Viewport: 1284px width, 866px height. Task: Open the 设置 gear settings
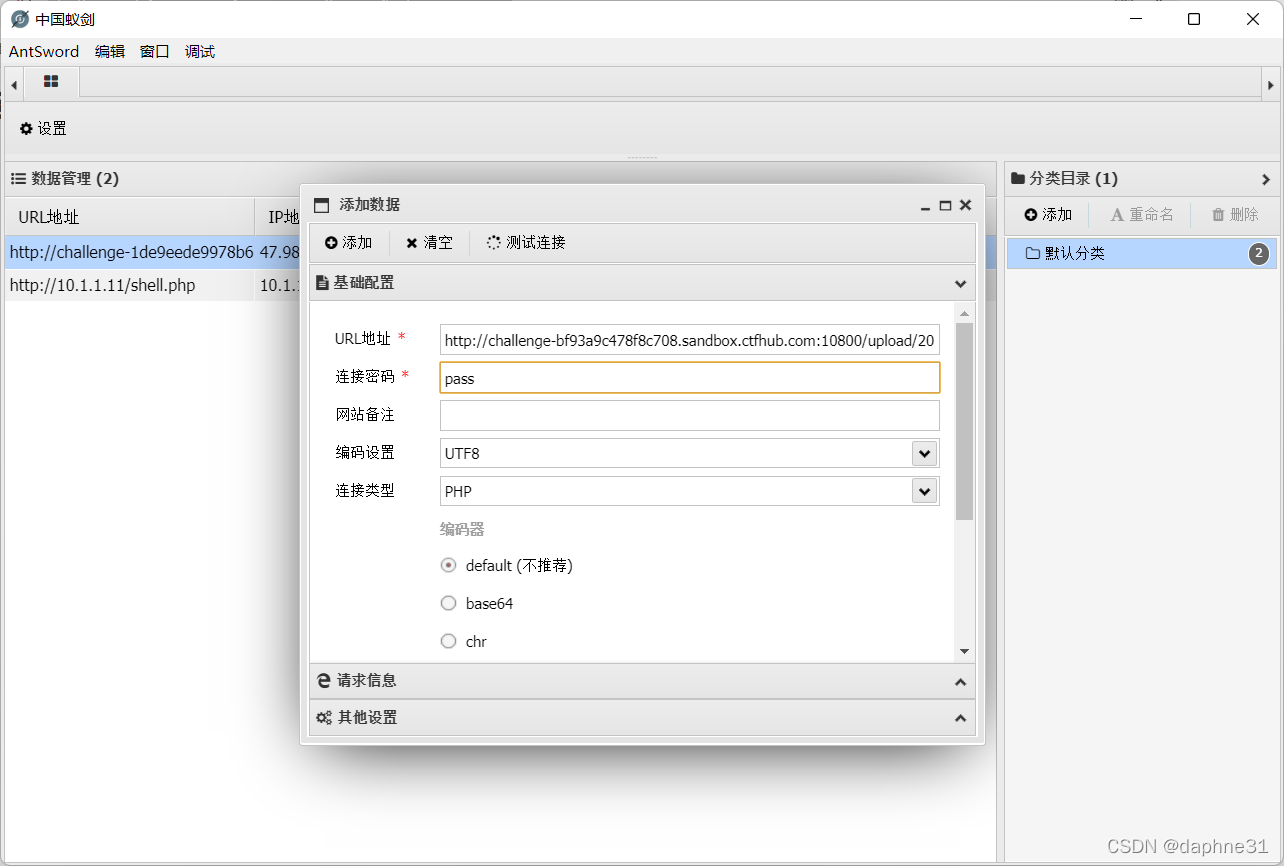(43, 129)
